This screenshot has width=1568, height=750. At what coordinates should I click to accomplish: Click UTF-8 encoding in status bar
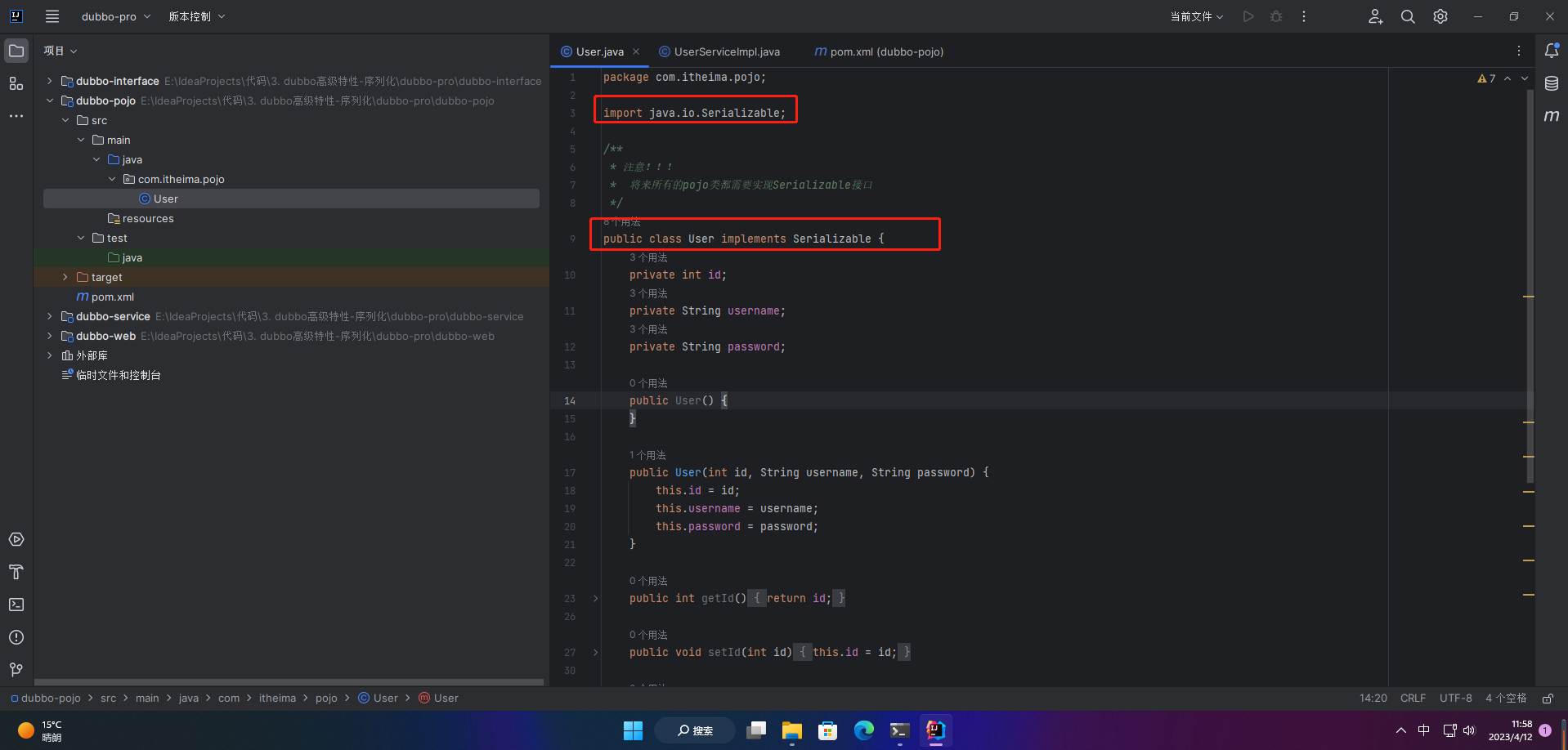(1456, 699)
